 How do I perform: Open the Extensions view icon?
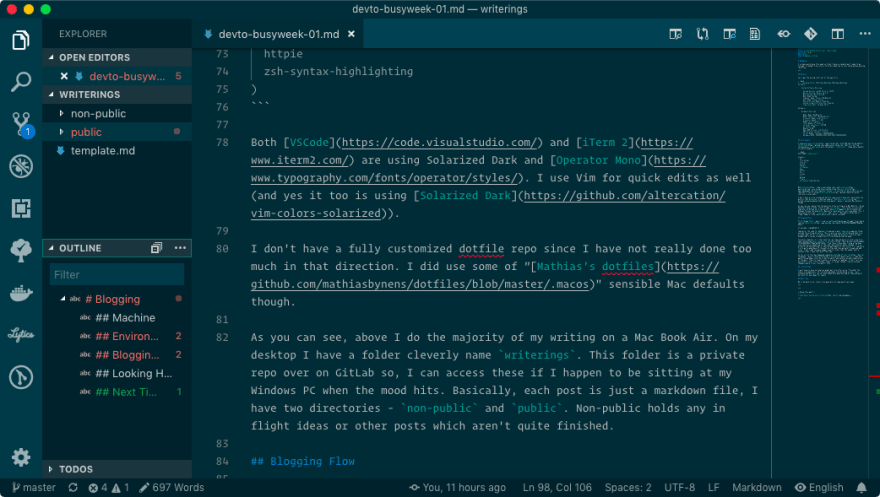(21, 209)
